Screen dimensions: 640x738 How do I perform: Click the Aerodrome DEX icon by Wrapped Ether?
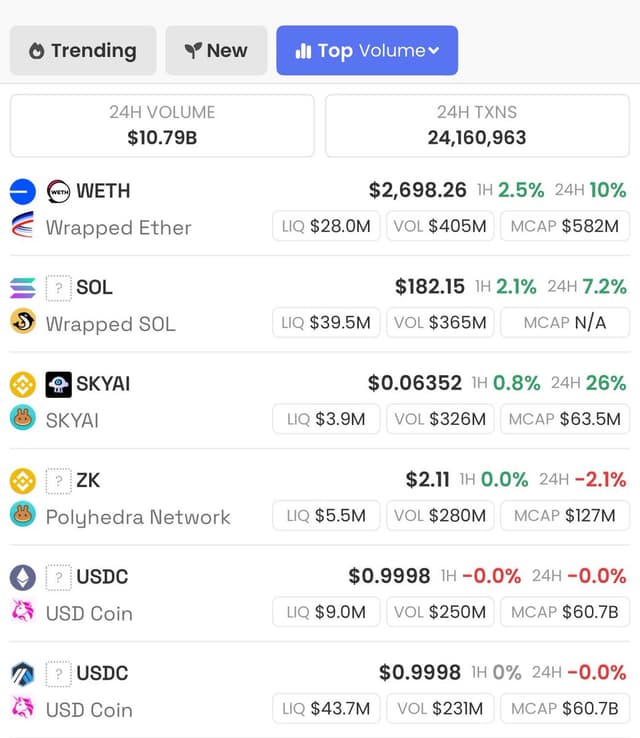[x=23, y=225]
